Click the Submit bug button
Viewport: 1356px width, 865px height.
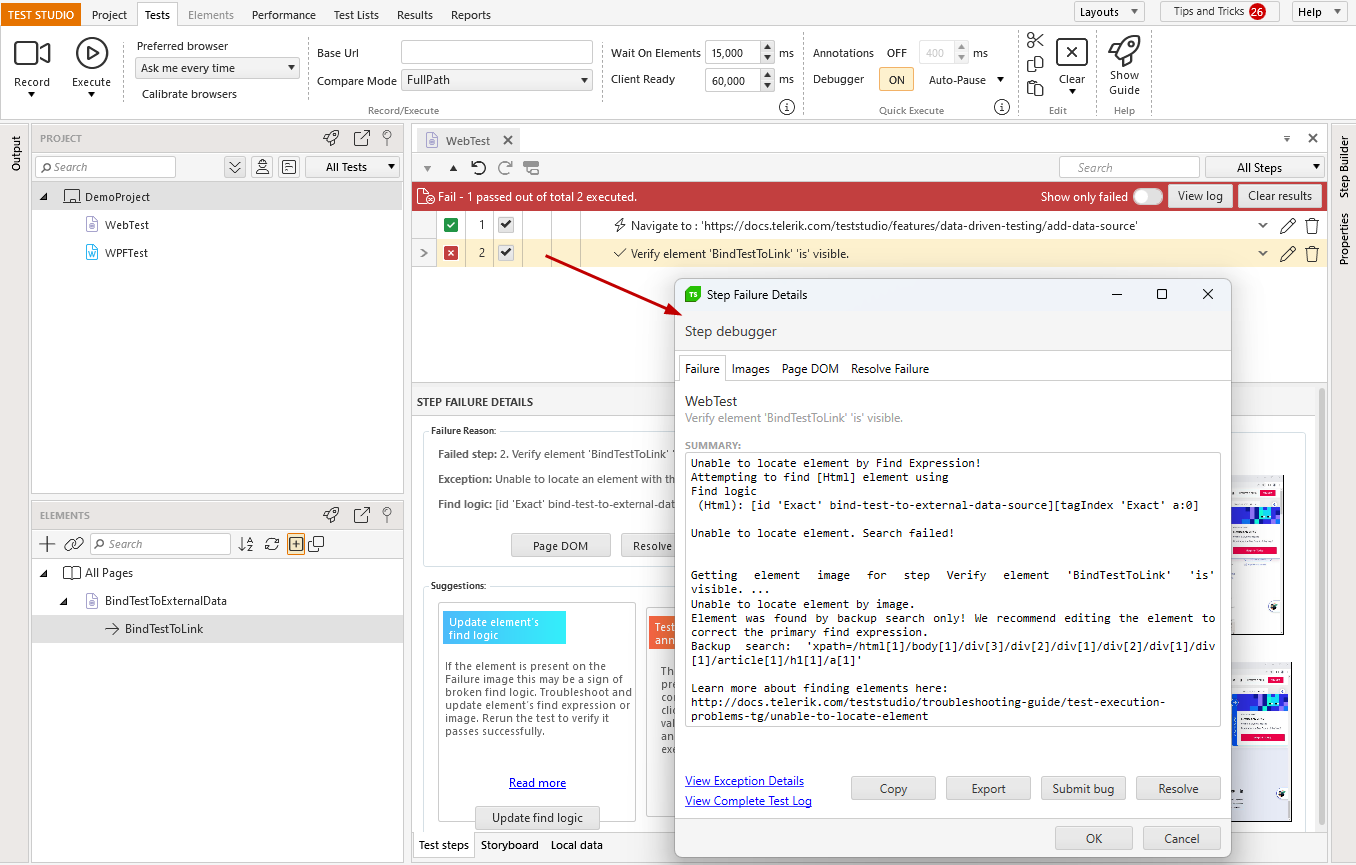point(1083,788)
